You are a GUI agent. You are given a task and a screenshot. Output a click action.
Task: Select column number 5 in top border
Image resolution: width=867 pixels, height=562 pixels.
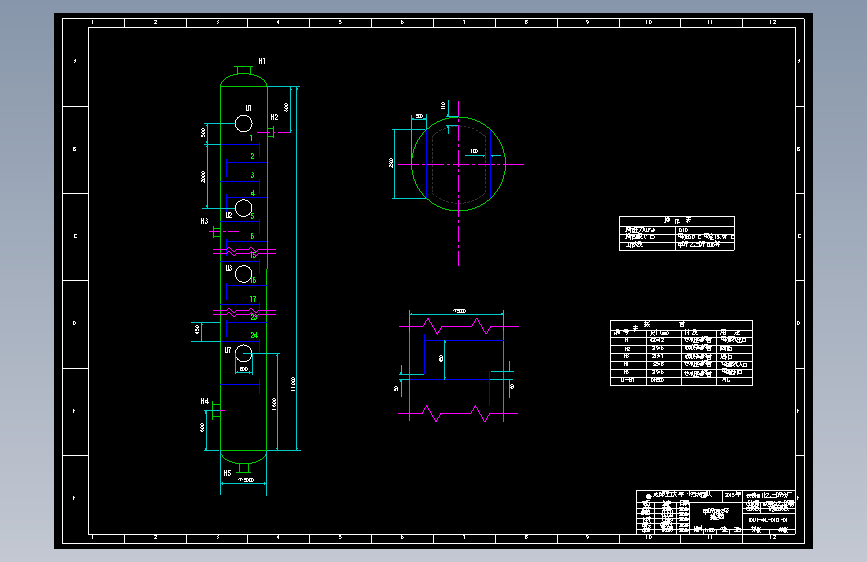pos(340,23)
